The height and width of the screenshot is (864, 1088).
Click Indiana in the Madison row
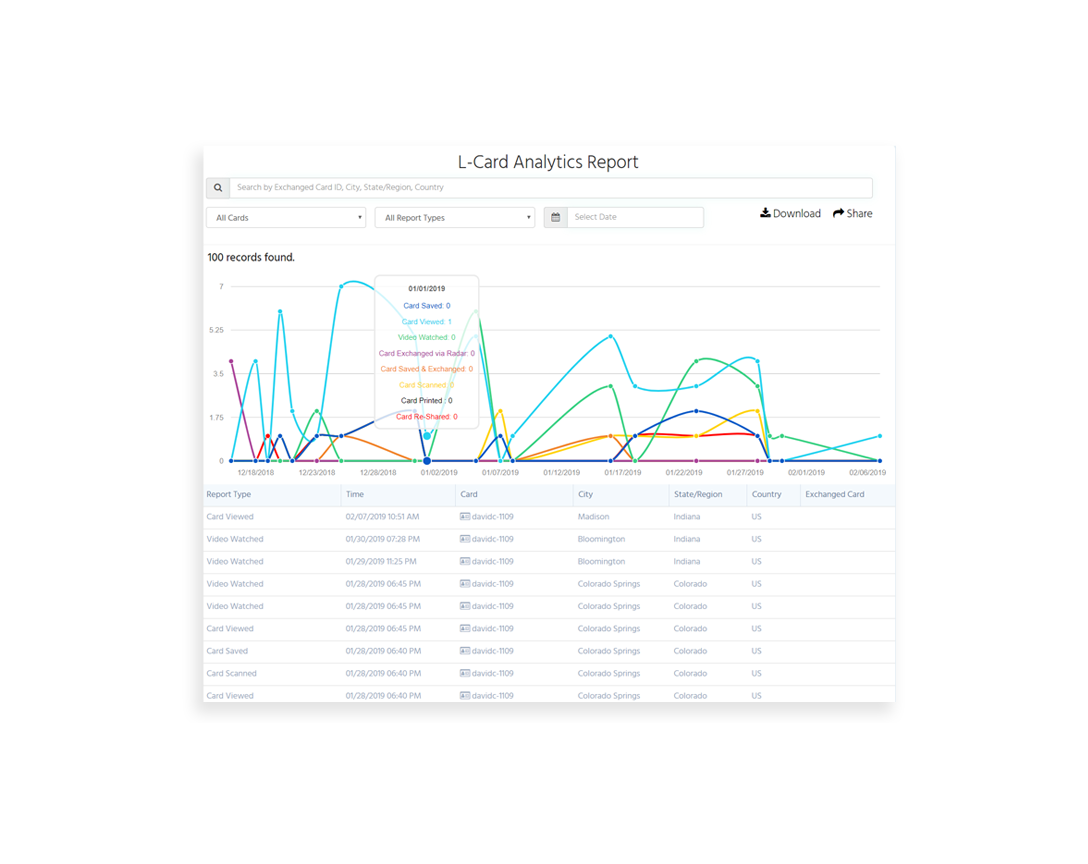tap(686, 517)
